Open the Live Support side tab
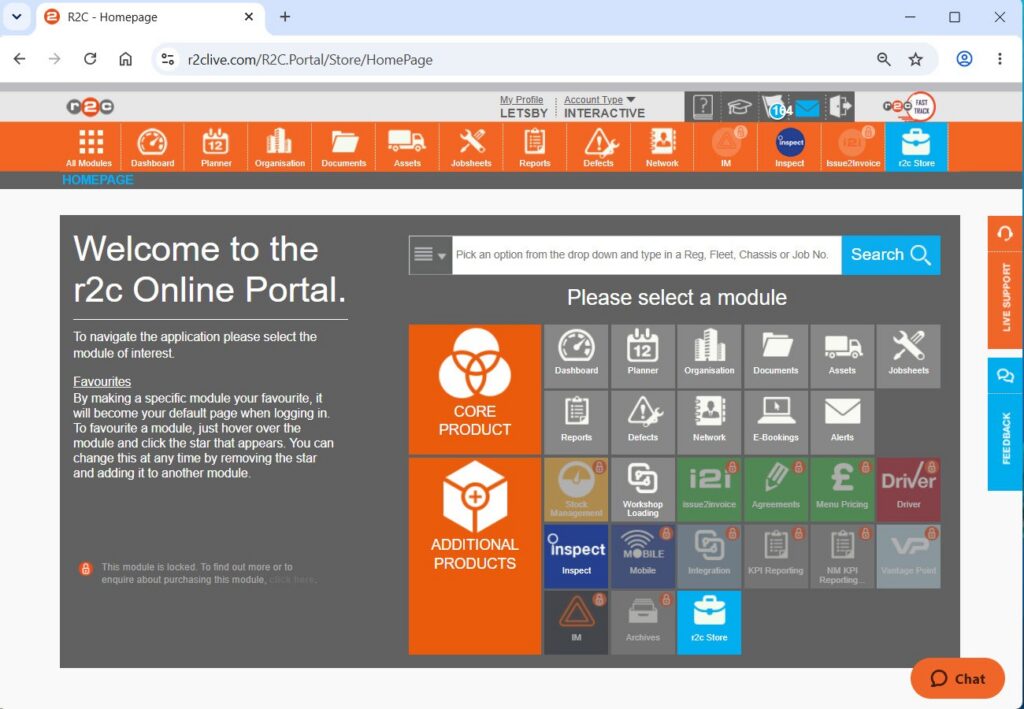Screen dimensions: 1024x709 (1005, 283)
